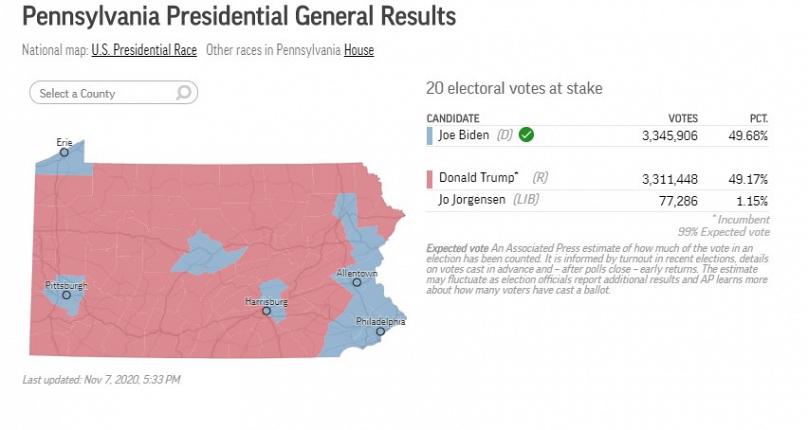Click the green winner checkmark next to Joe Biden

526,135
